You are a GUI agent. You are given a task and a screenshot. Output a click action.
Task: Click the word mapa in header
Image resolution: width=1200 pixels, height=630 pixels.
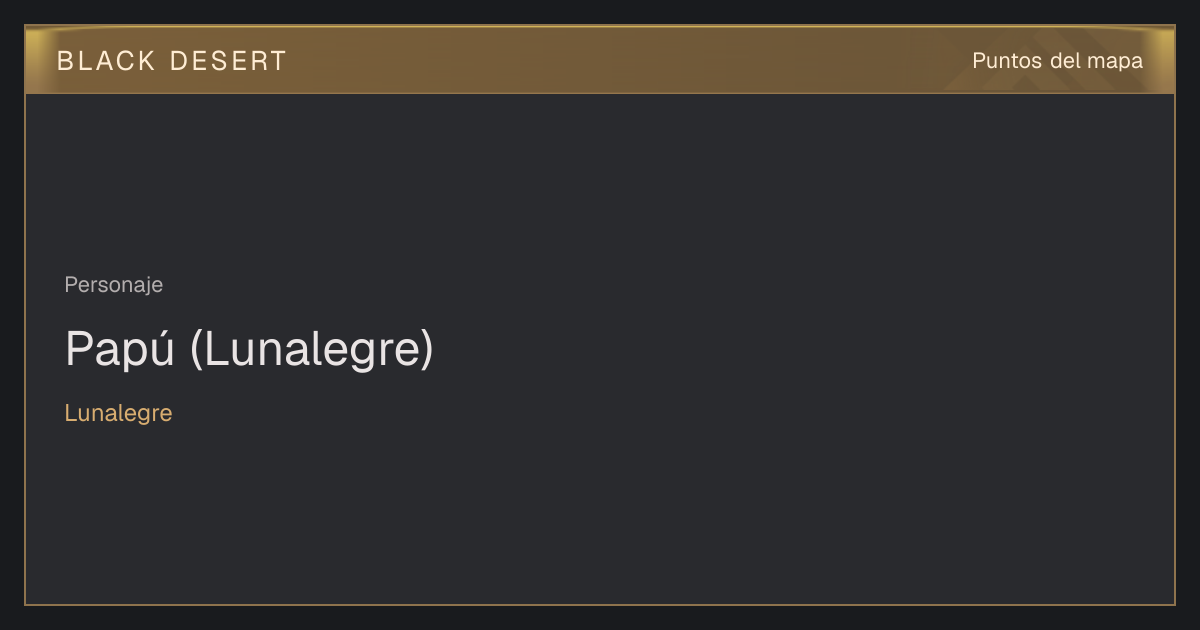pos(1115,61)
